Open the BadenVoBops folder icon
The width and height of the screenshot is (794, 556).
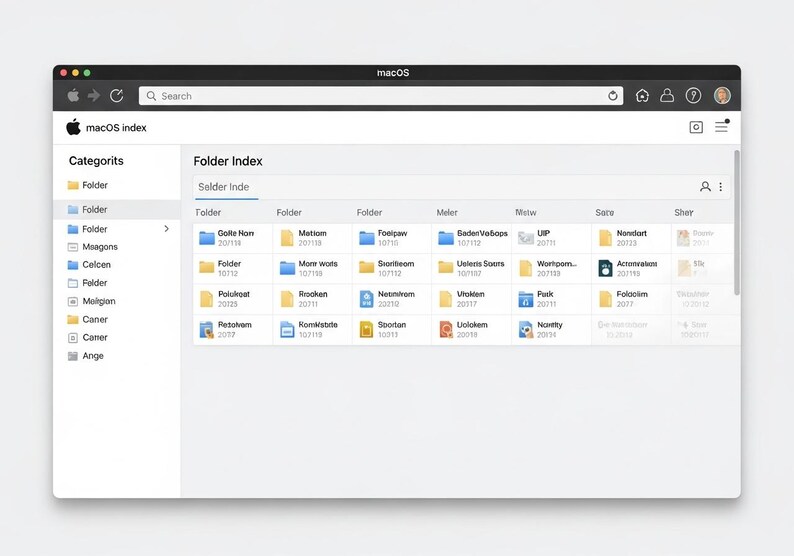pyautogui.click(x=446, y=238)
